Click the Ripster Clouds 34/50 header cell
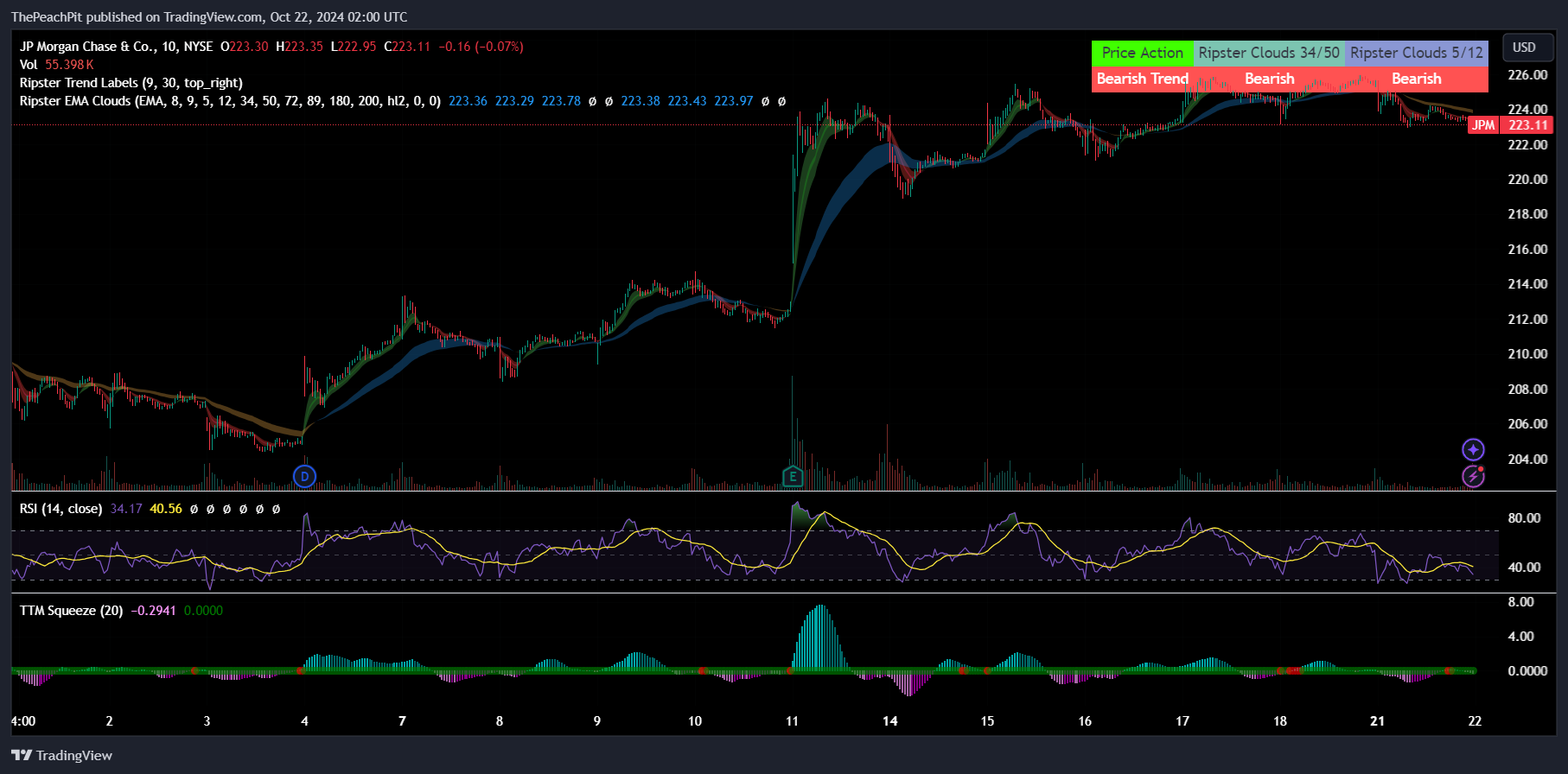The width and height of the screenshot is (1568, 774). (x=1268, y=53)
